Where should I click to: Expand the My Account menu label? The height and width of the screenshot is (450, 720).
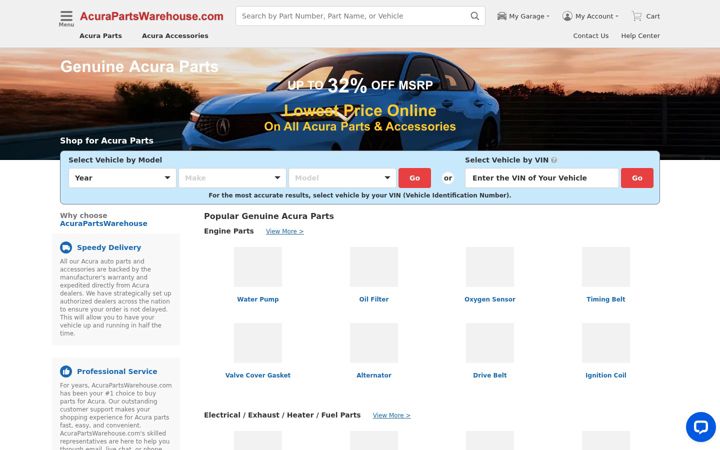(596, 16)
